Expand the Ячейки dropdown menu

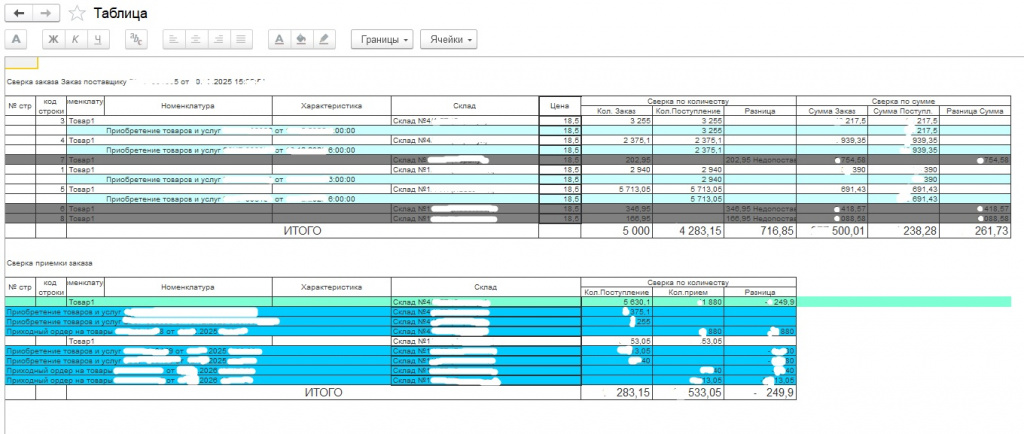[x=448, y=40]
